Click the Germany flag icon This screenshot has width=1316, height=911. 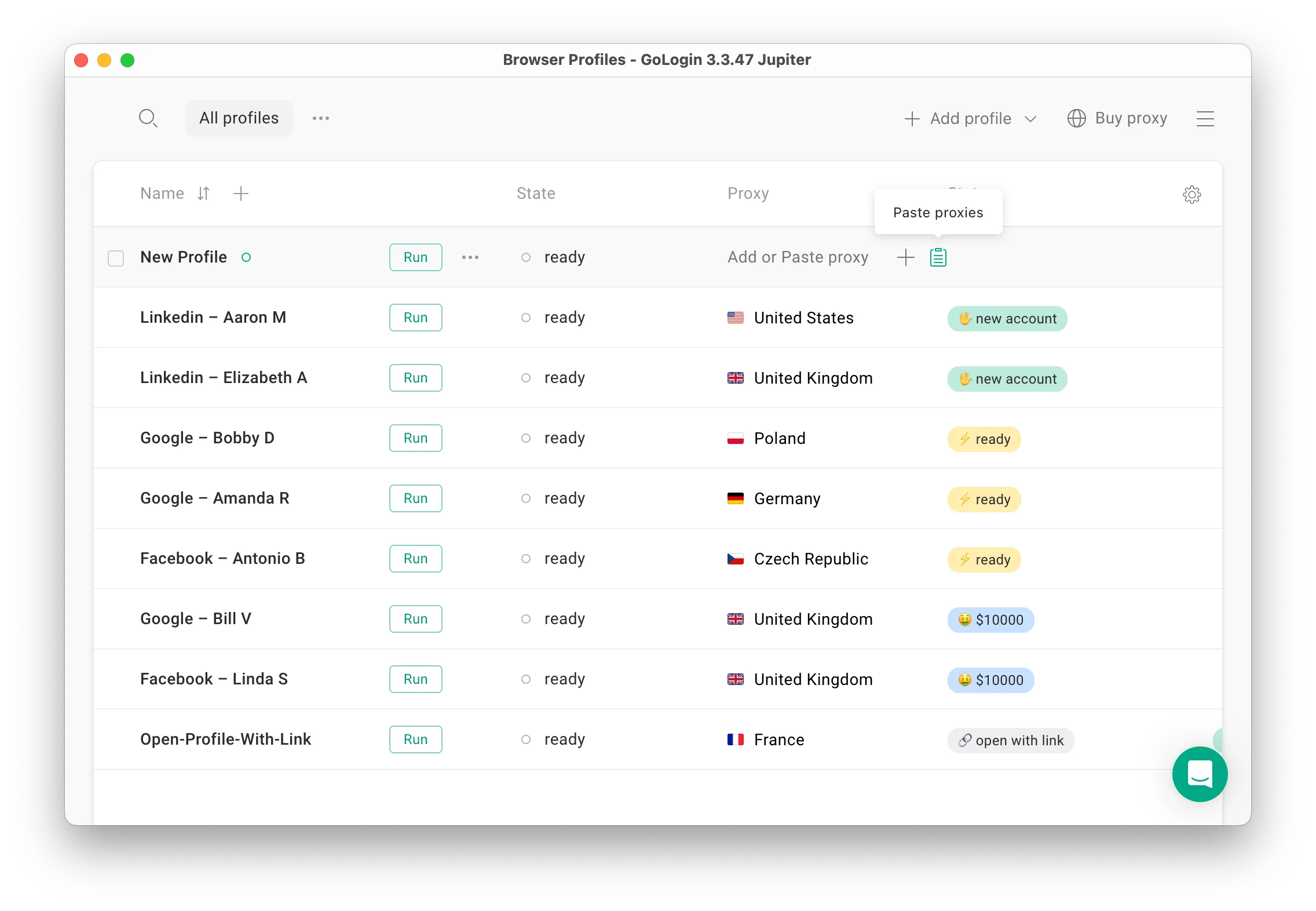736,498
